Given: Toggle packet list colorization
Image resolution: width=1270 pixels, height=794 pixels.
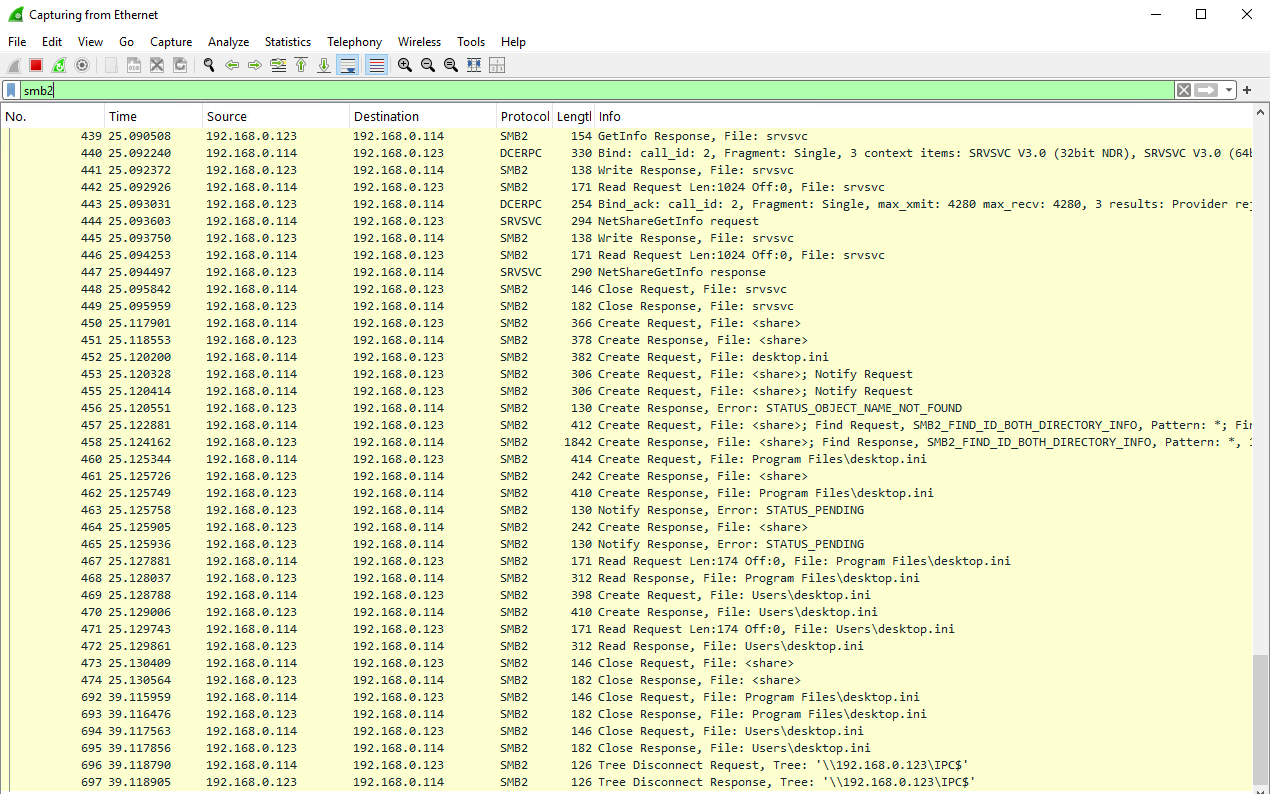Looking at the screenshot, I should click(376, 65).
